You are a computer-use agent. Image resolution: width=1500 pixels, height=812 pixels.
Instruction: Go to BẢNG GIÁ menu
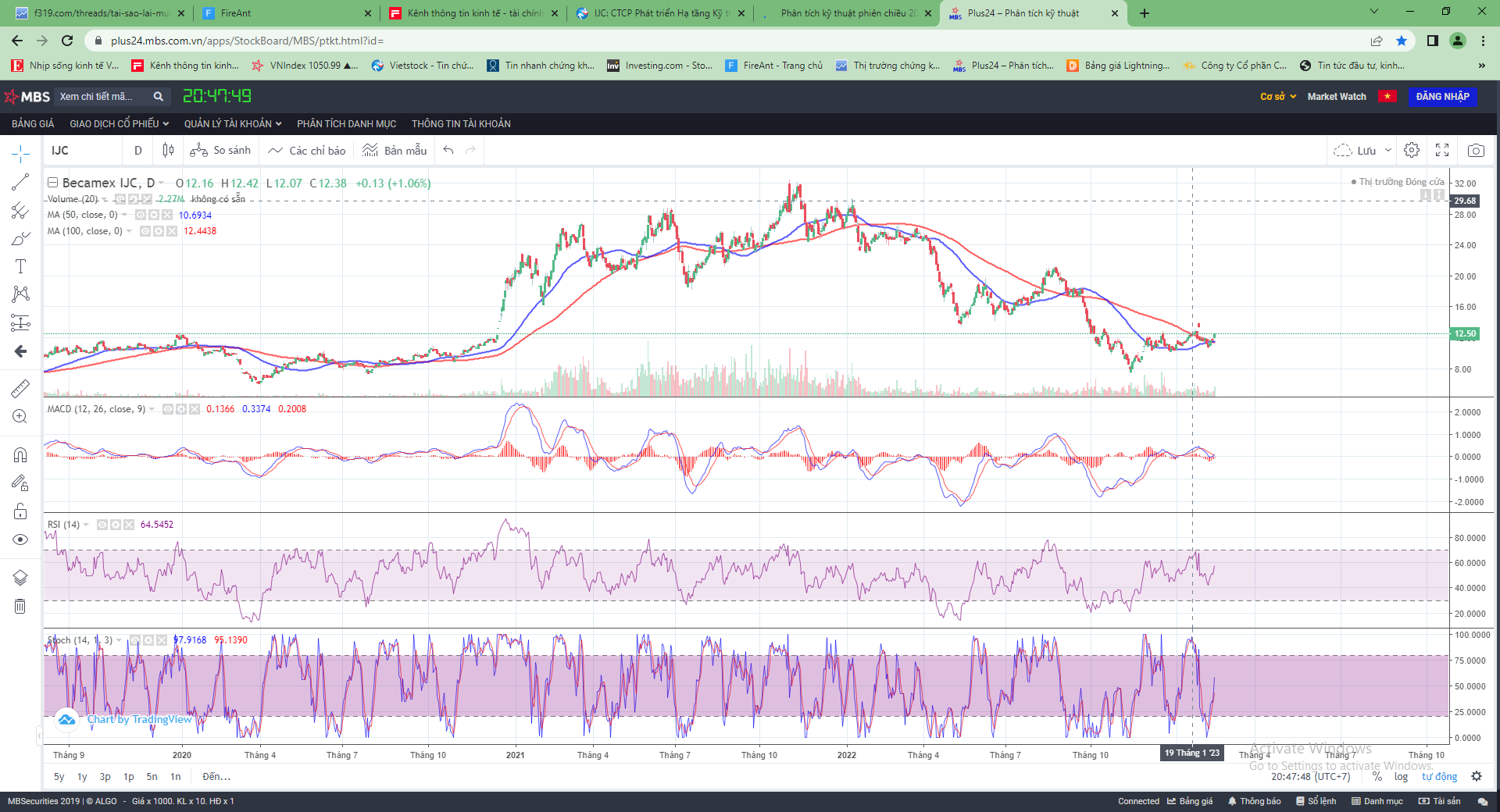coord(33,123)
